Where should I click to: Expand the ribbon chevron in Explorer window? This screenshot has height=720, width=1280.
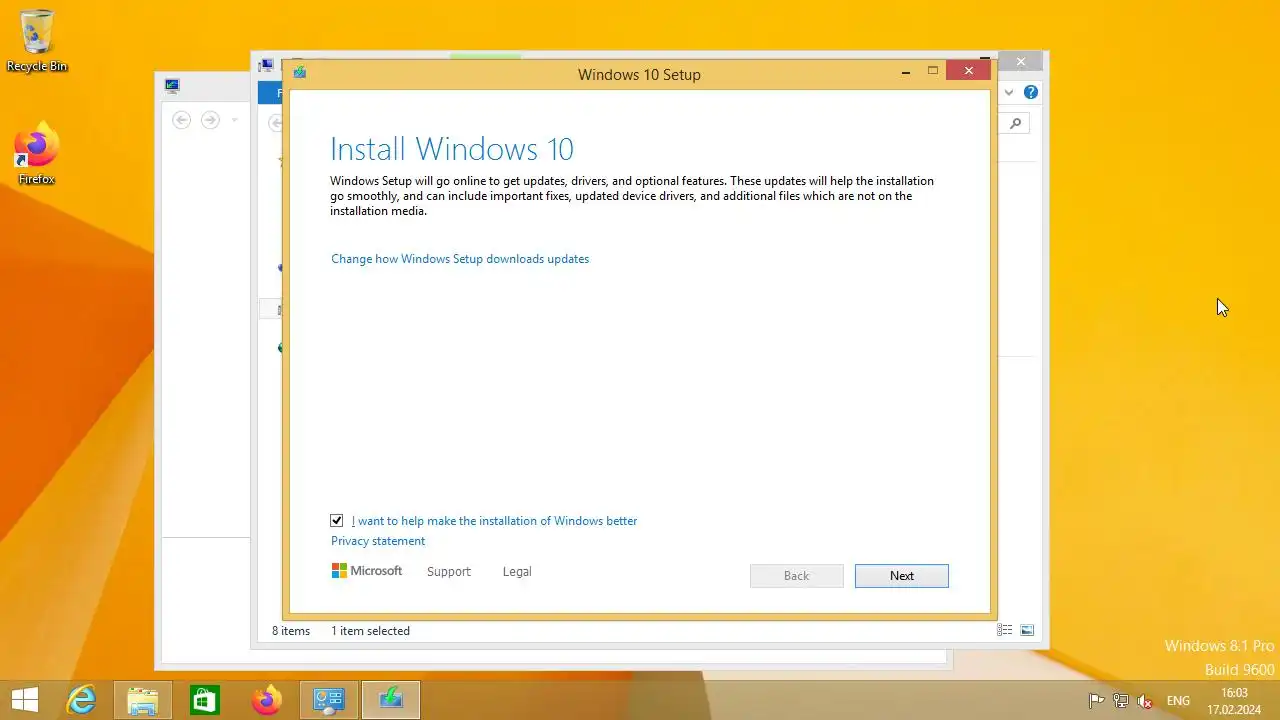1009,92
